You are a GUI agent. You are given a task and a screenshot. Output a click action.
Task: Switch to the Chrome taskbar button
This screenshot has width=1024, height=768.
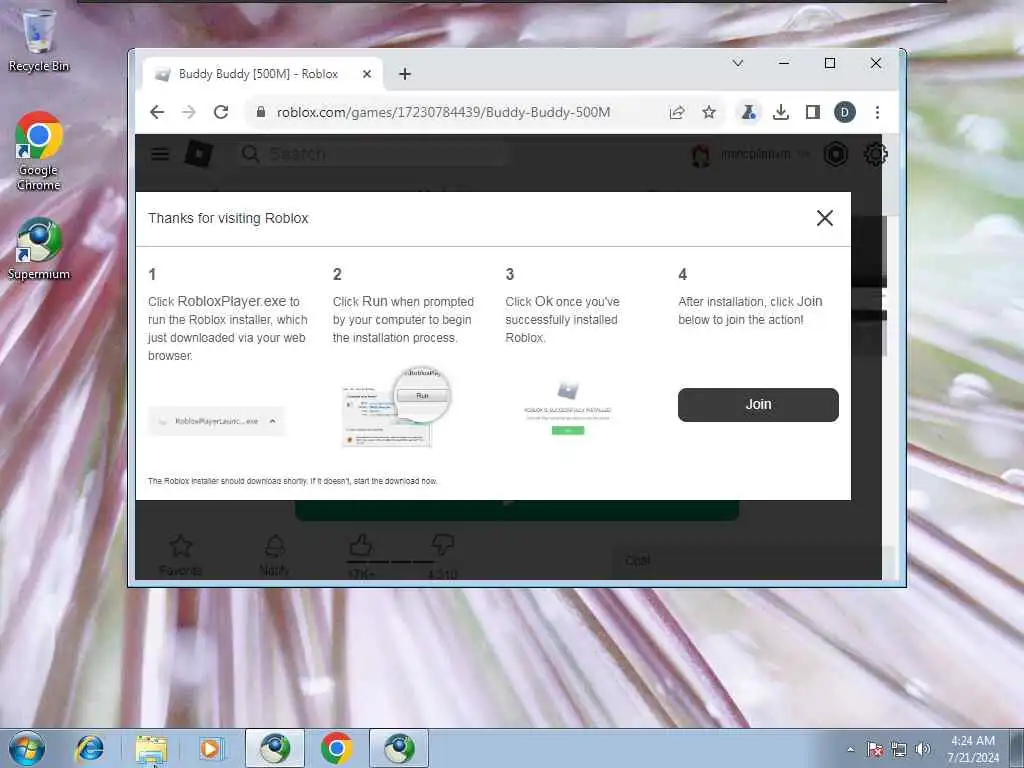(336, 748)
